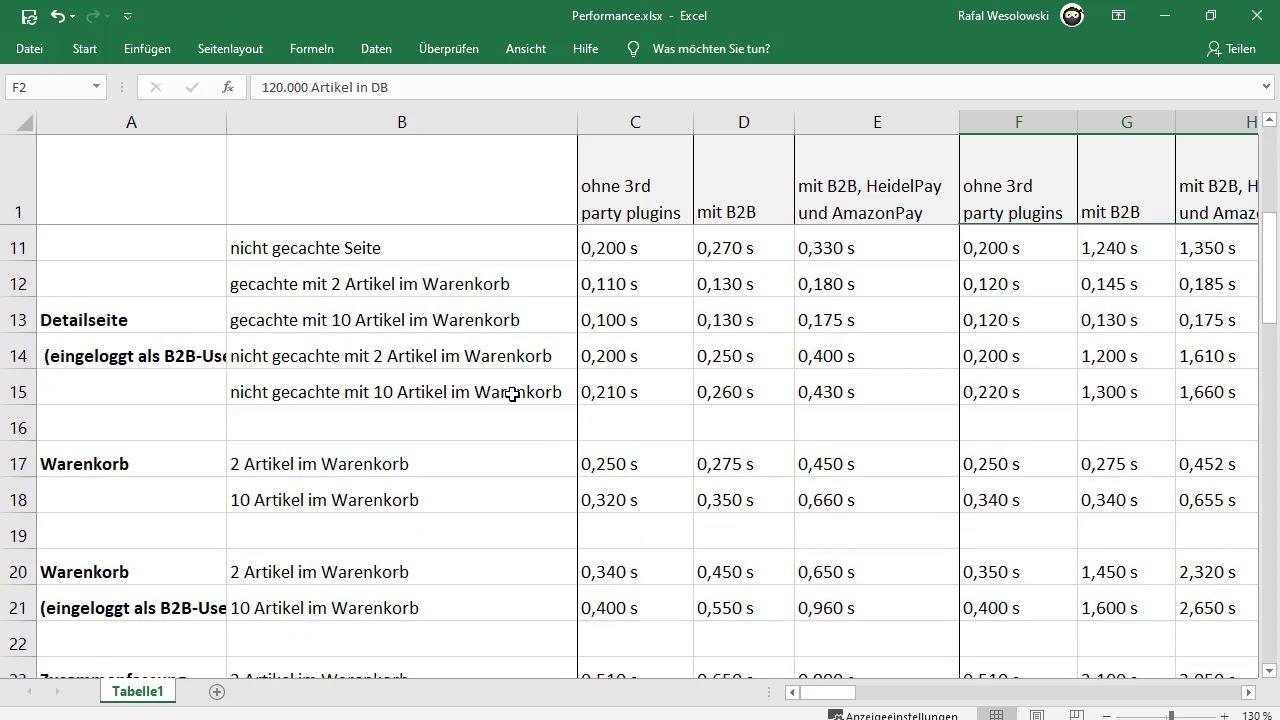The image size is (1280, 720).
Task: Click 'mit B2B, HeidelPay und AmazonPay' header cell in column E
Action: [x=877, y=180]
